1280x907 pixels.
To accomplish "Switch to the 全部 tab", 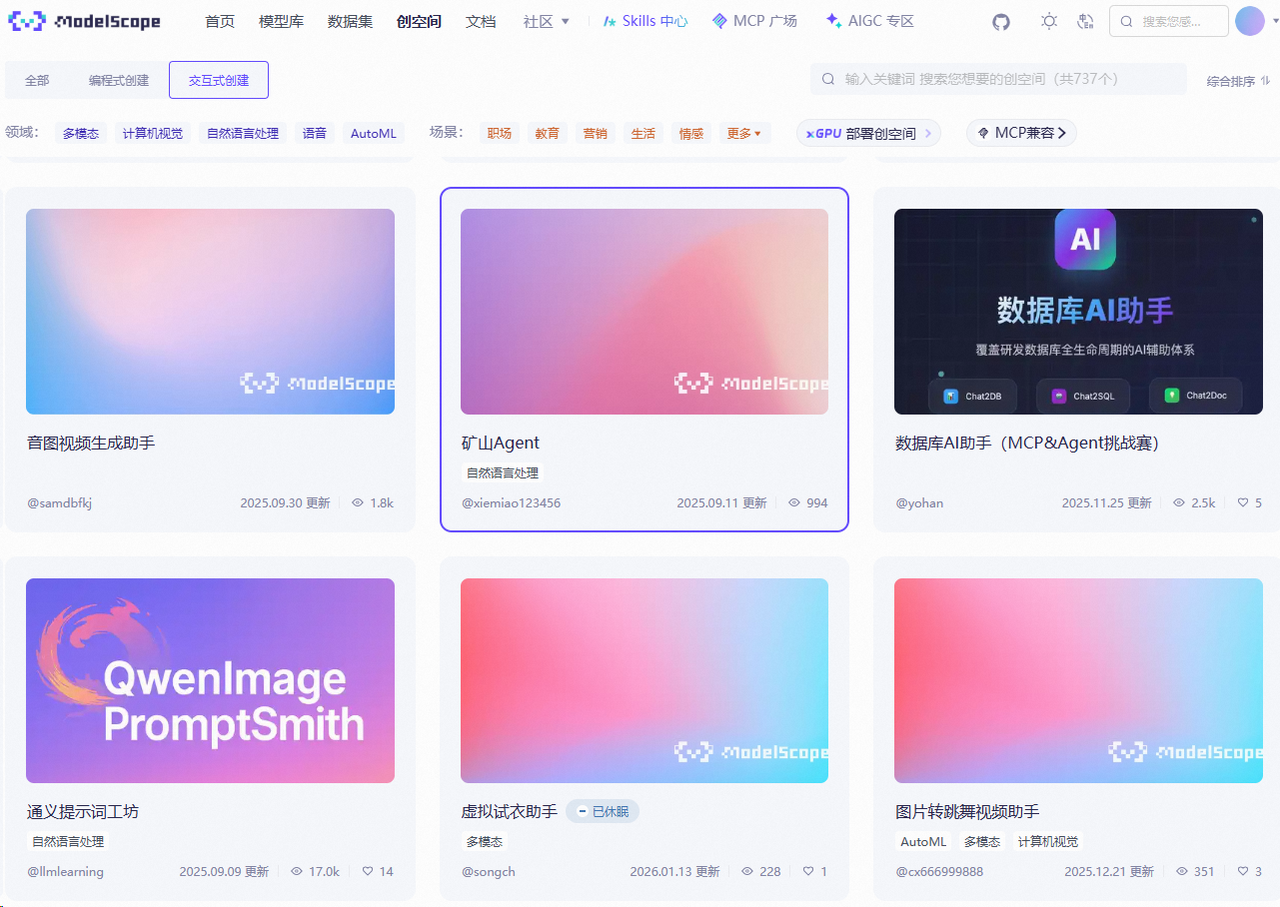I will coord(37,80).
